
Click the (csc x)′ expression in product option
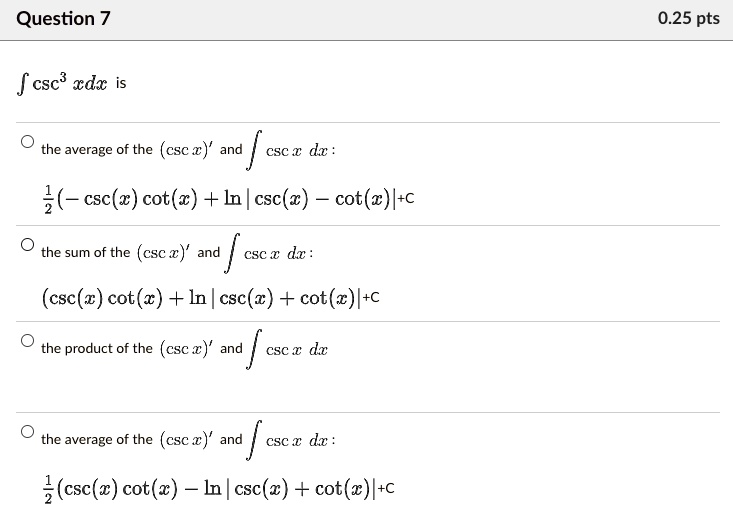(186, 349)
